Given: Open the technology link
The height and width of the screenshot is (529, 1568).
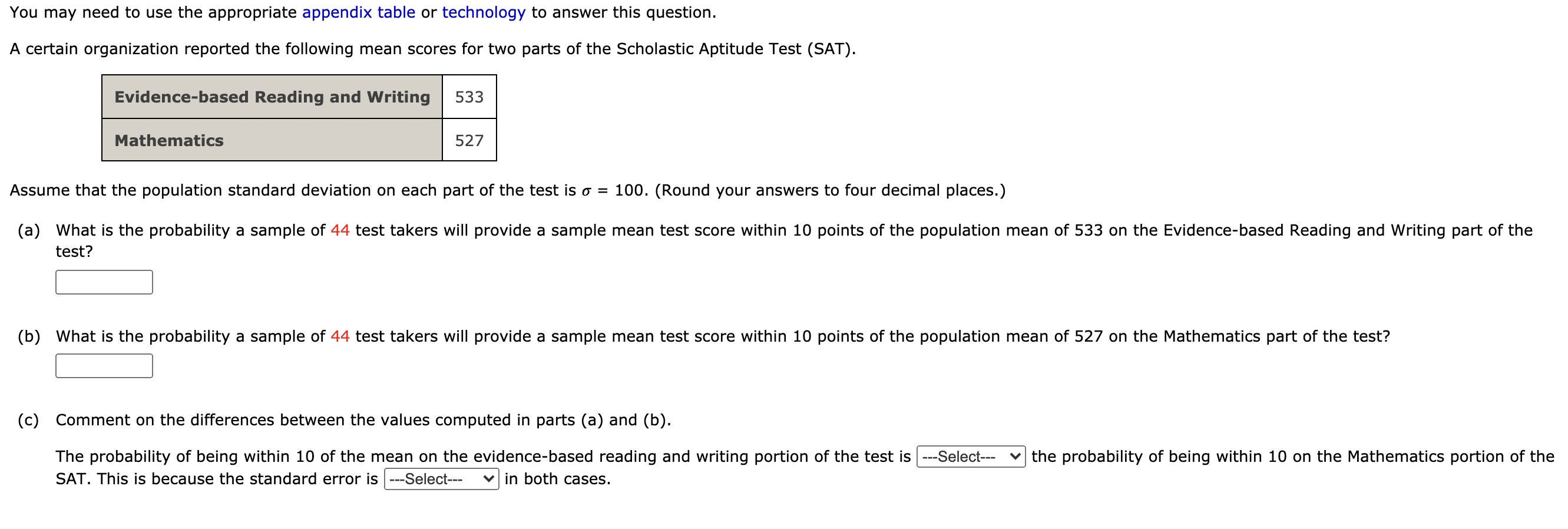Looking at the screenshot, I should (484, 12).
